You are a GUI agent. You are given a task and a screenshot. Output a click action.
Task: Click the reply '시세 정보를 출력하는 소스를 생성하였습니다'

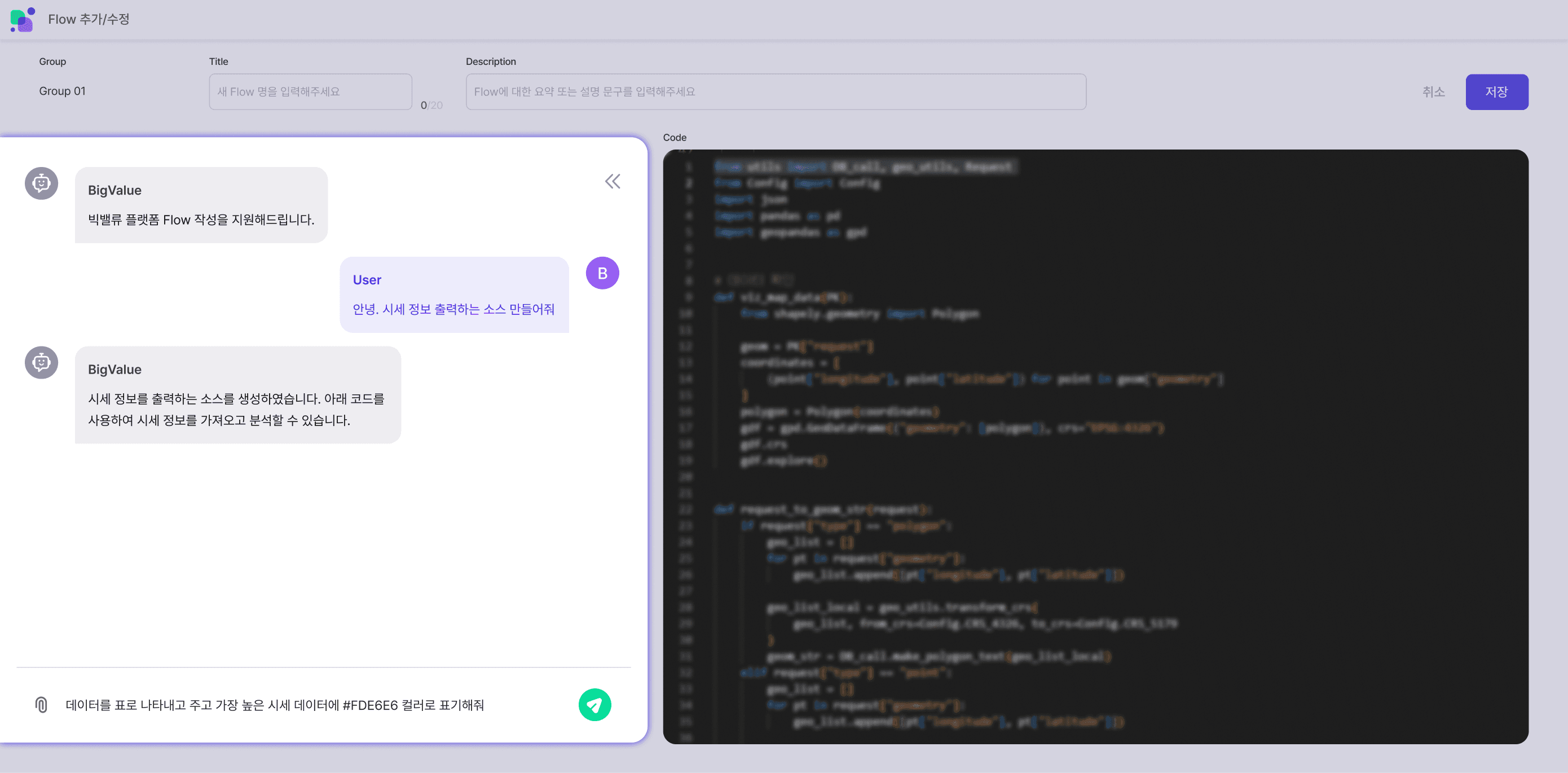[236, 409]
